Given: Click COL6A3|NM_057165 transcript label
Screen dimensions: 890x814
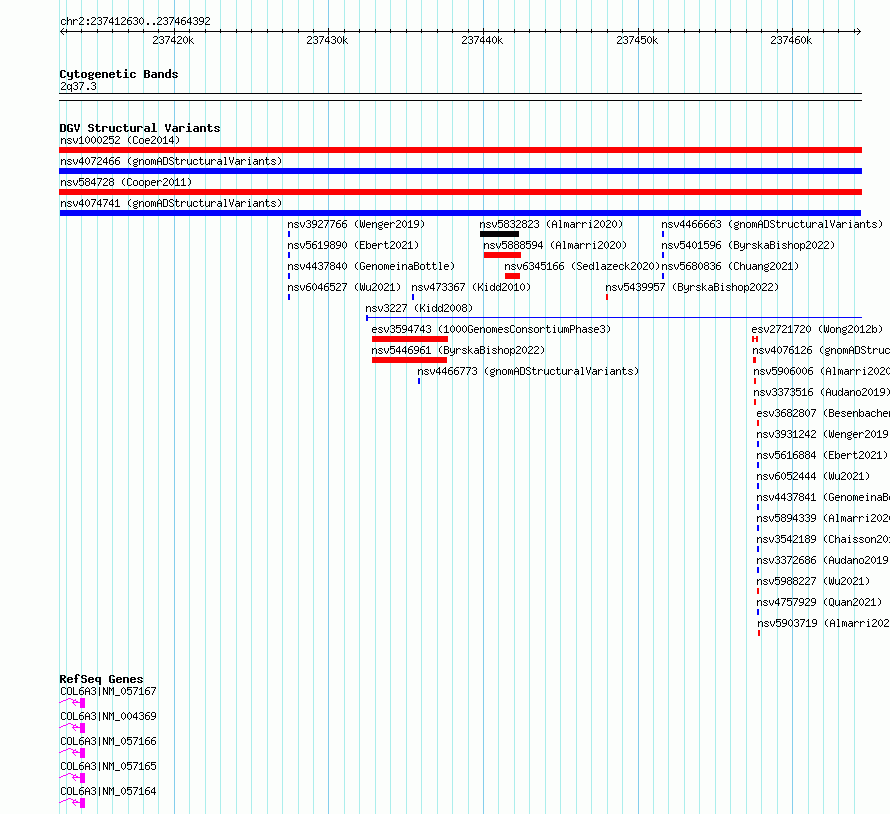Looking at the screenshot, I should point(108,766).
